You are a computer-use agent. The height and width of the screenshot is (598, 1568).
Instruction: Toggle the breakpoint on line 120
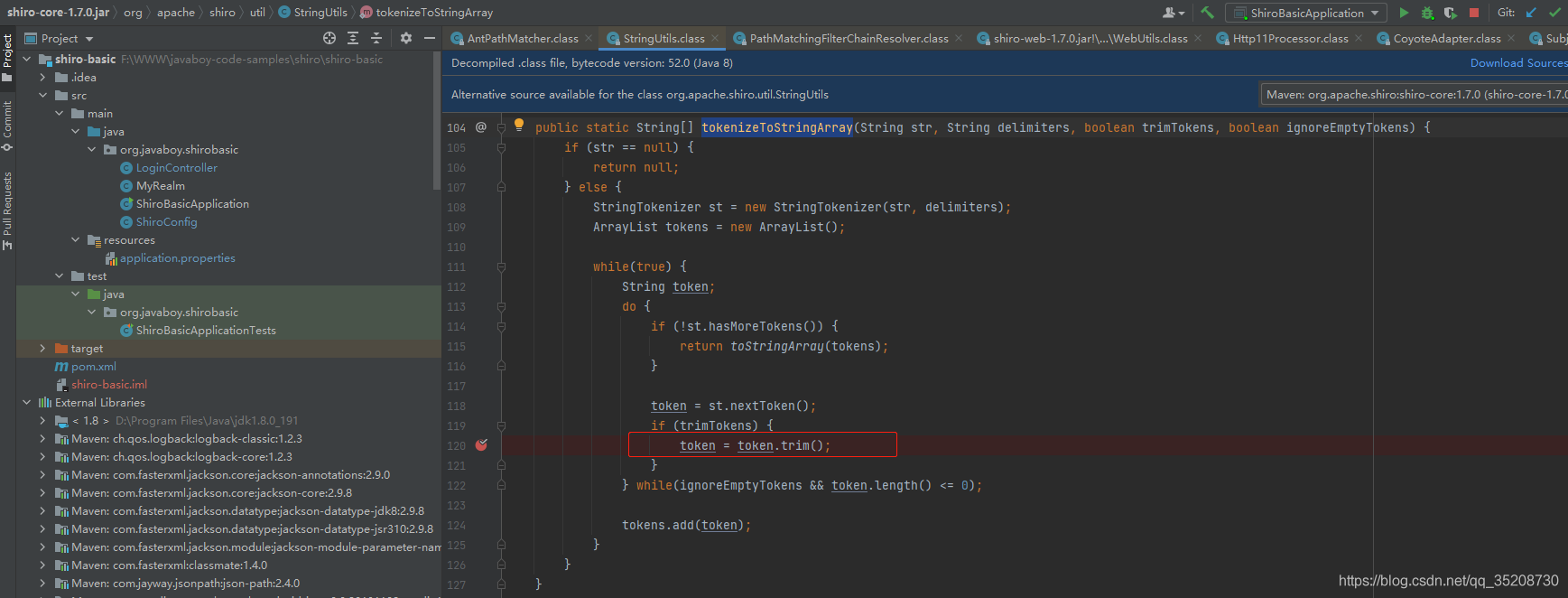coord(481,445)
